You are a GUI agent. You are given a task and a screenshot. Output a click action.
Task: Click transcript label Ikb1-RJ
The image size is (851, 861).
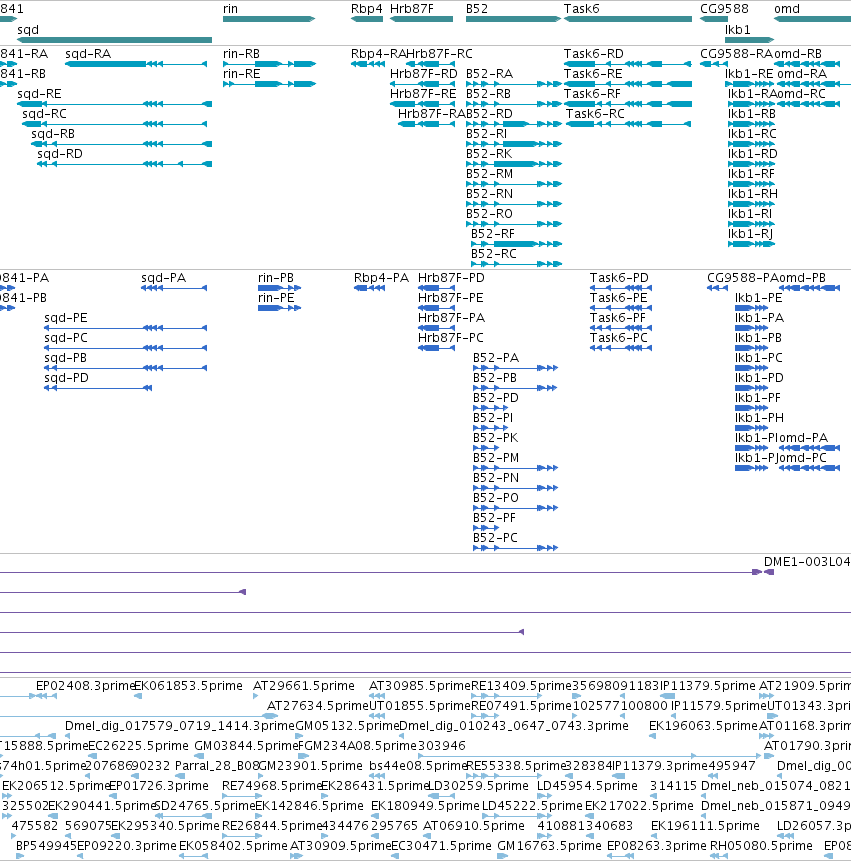751,234
